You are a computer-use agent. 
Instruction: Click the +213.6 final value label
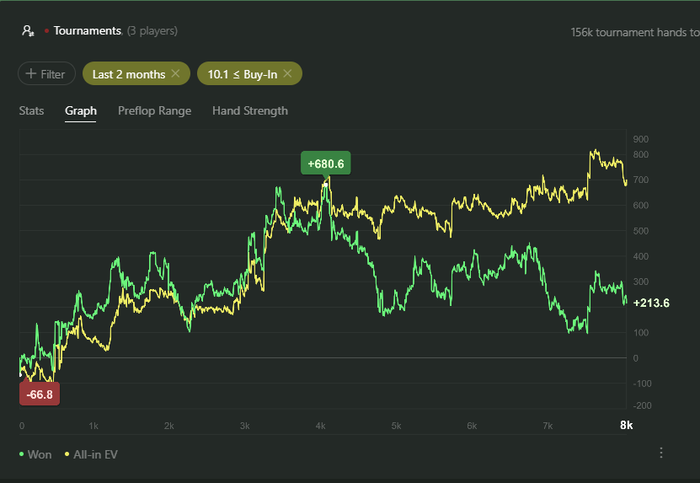tap(651, 303)
